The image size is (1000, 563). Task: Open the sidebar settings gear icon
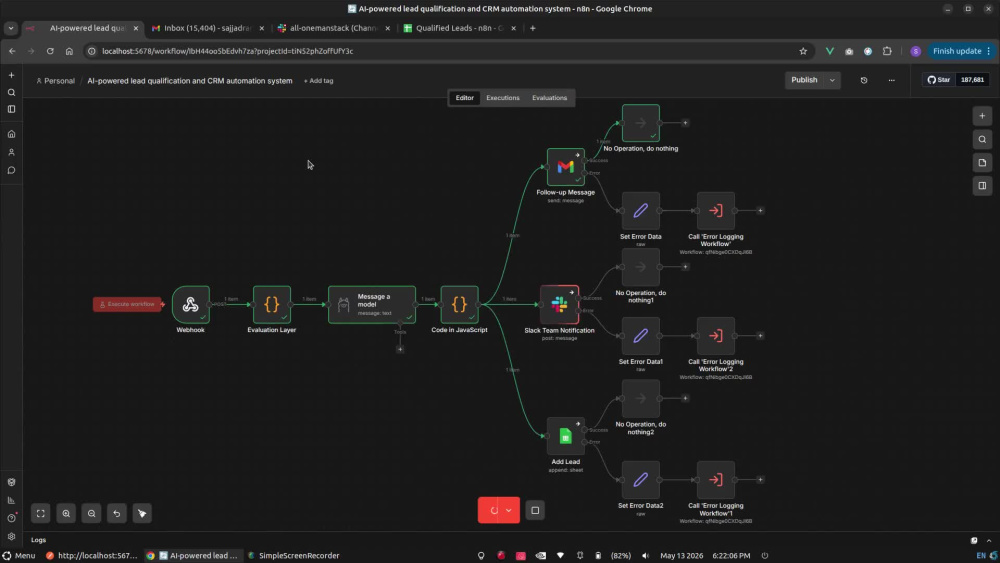(x=11, y=536)
